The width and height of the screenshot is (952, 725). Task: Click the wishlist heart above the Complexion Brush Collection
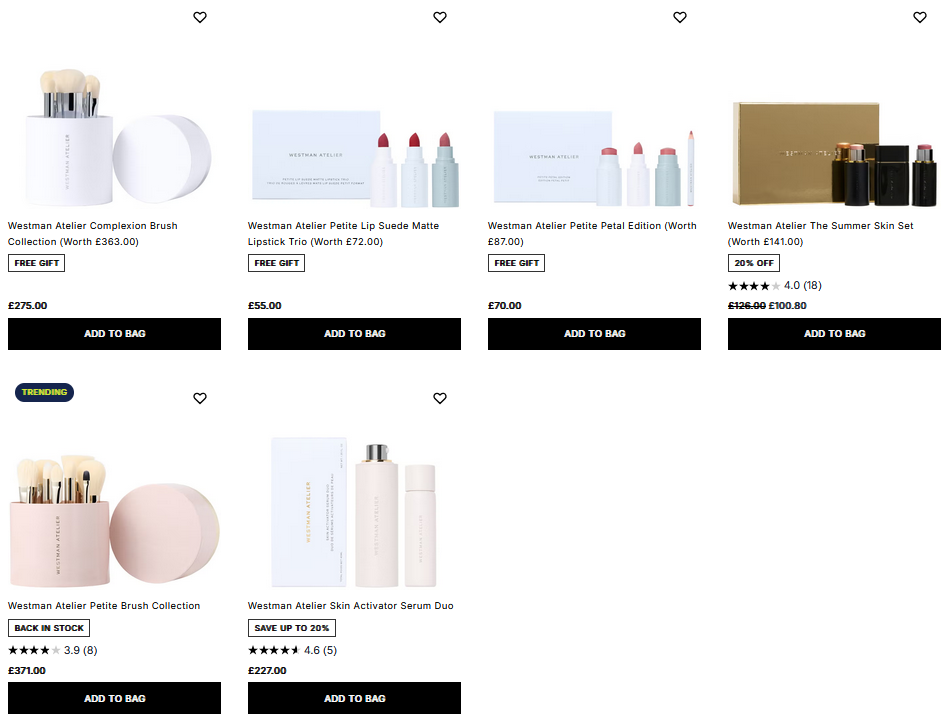(199, 17)
